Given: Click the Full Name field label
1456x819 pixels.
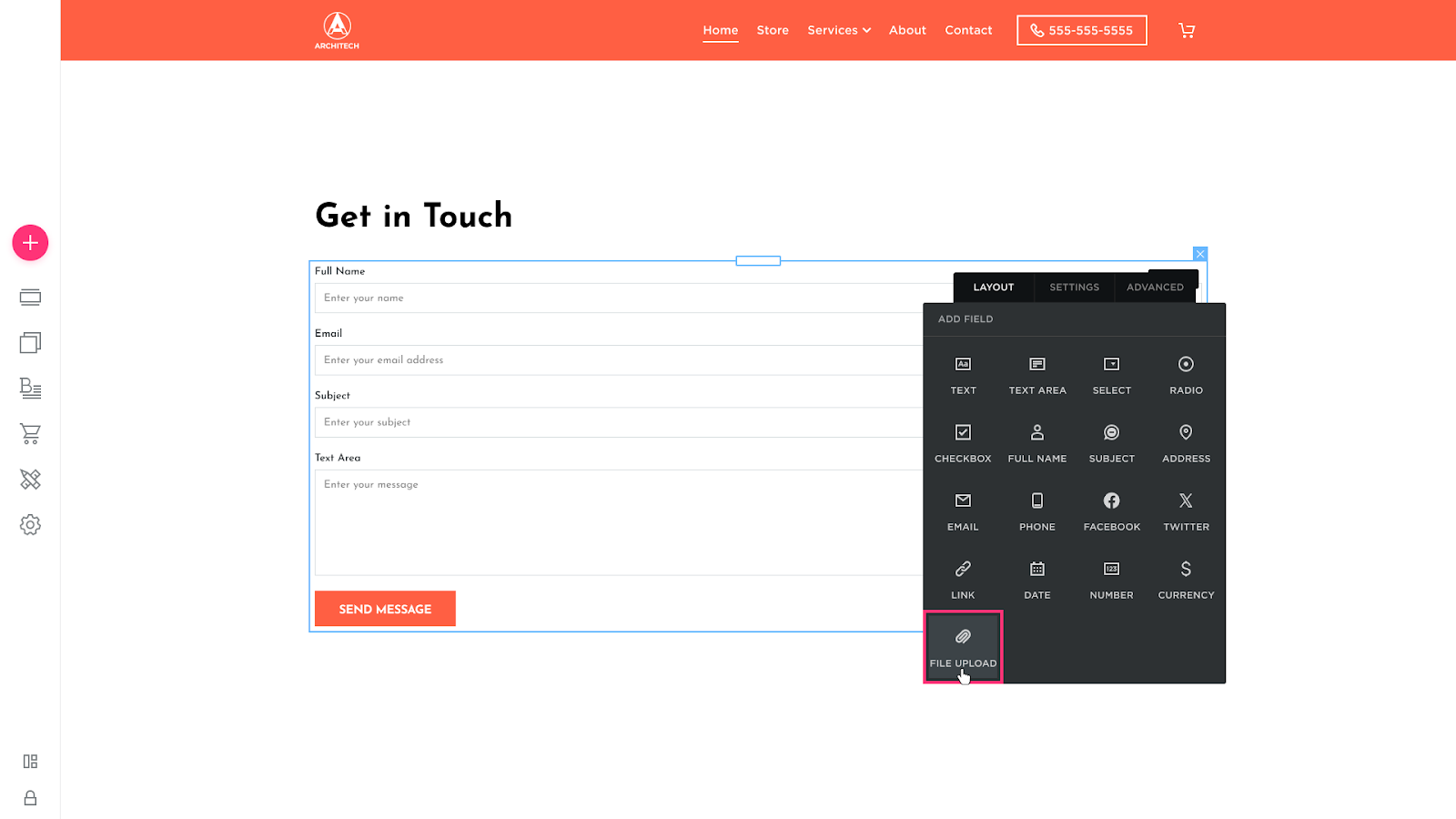Looking at the screenshot, I should coord(339,271).
